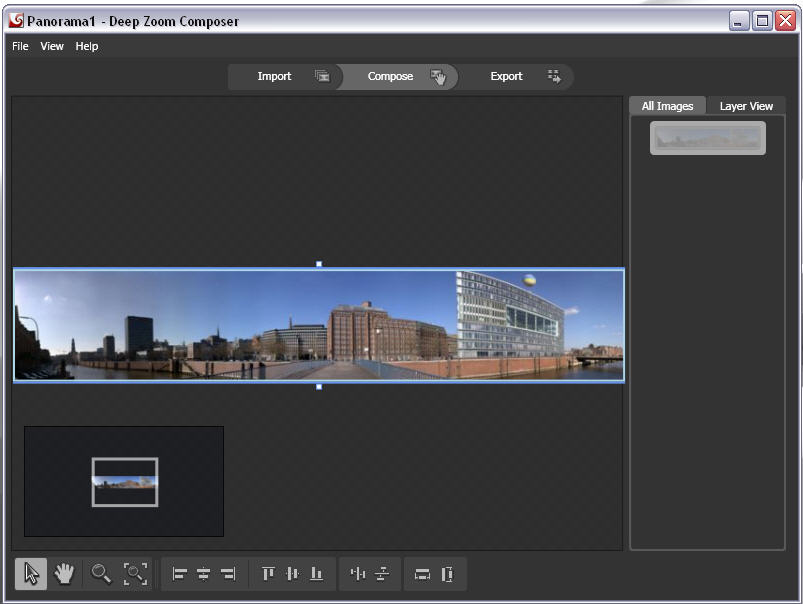Make selected images the same height

click(447, 574)
